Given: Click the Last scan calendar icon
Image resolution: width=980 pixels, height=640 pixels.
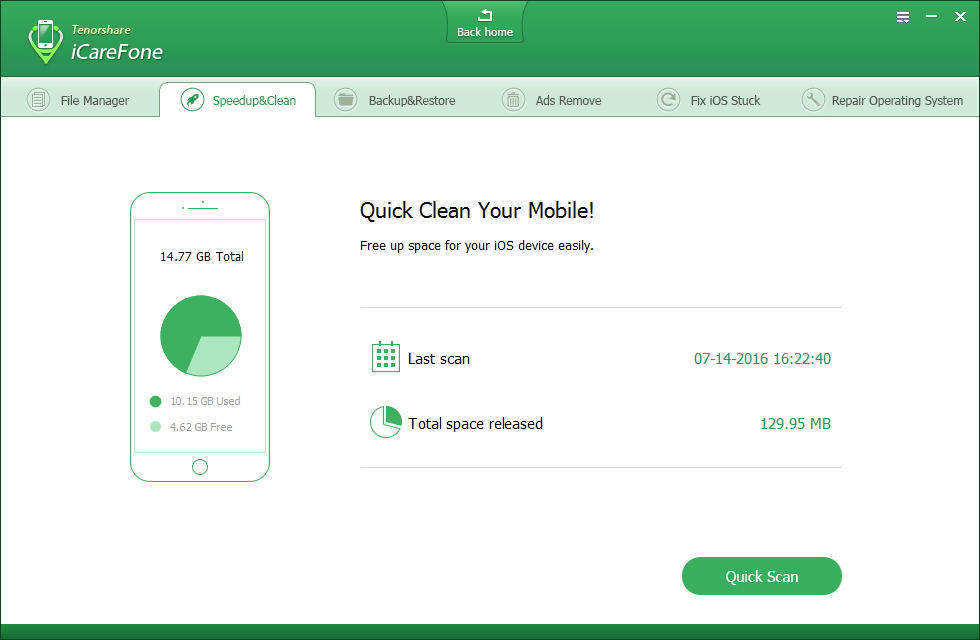Looking at the screenshot, I should [385, 357].
